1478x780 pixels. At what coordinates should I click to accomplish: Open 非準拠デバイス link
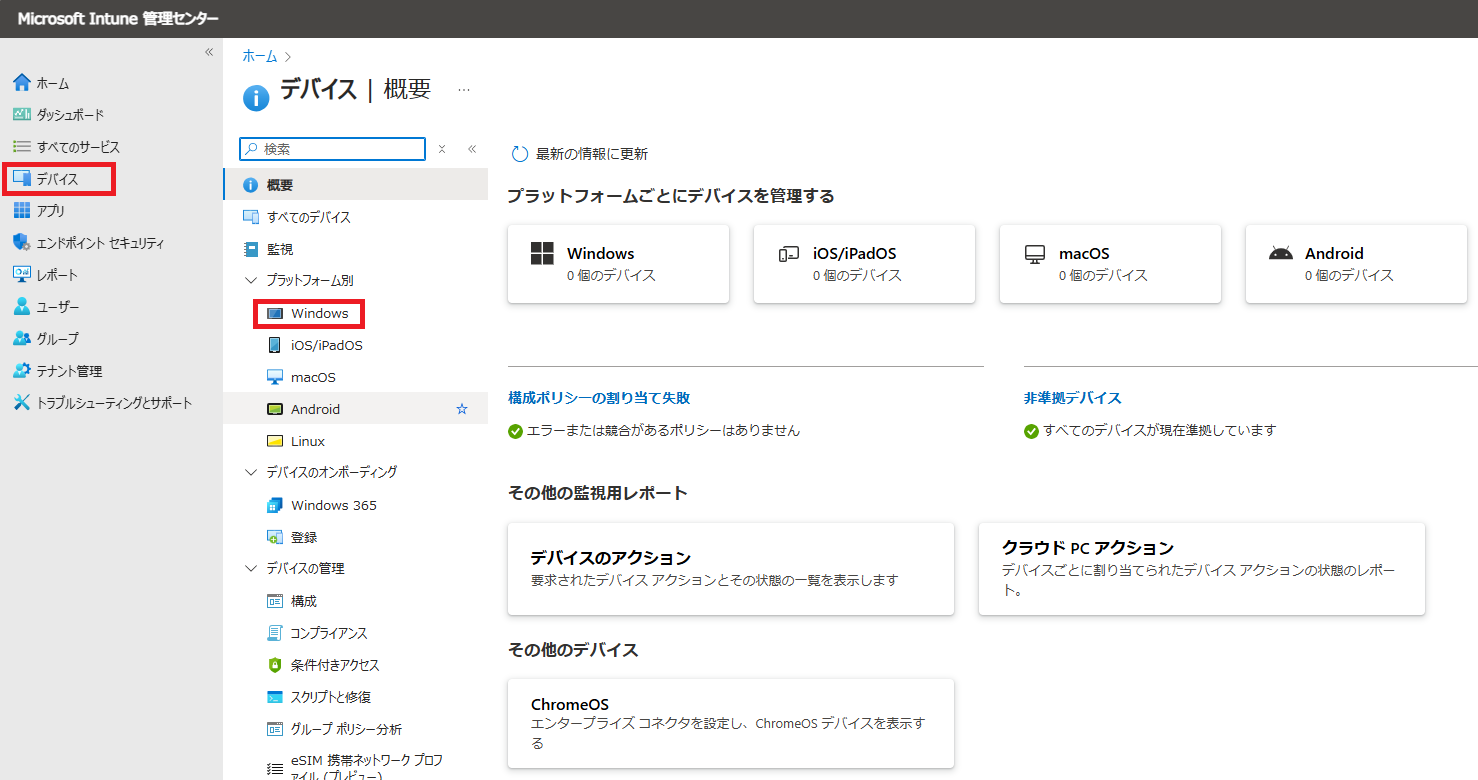pos(1073,398)
